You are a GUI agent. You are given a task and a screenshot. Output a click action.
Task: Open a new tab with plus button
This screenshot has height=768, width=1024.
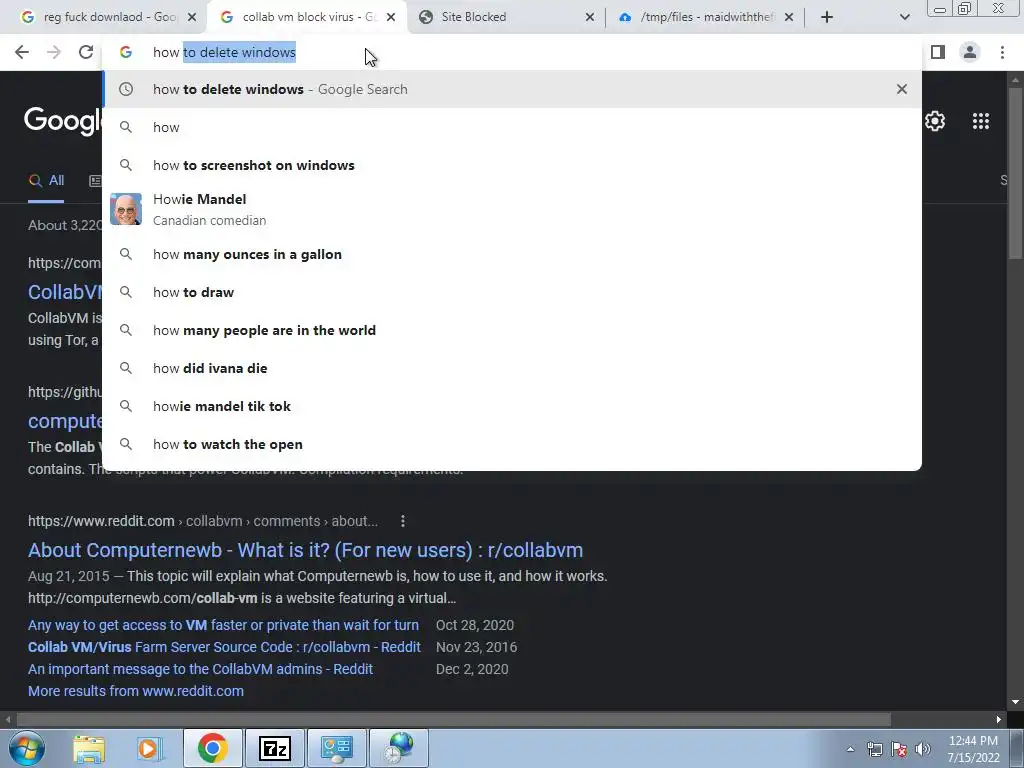coord(827,17)
